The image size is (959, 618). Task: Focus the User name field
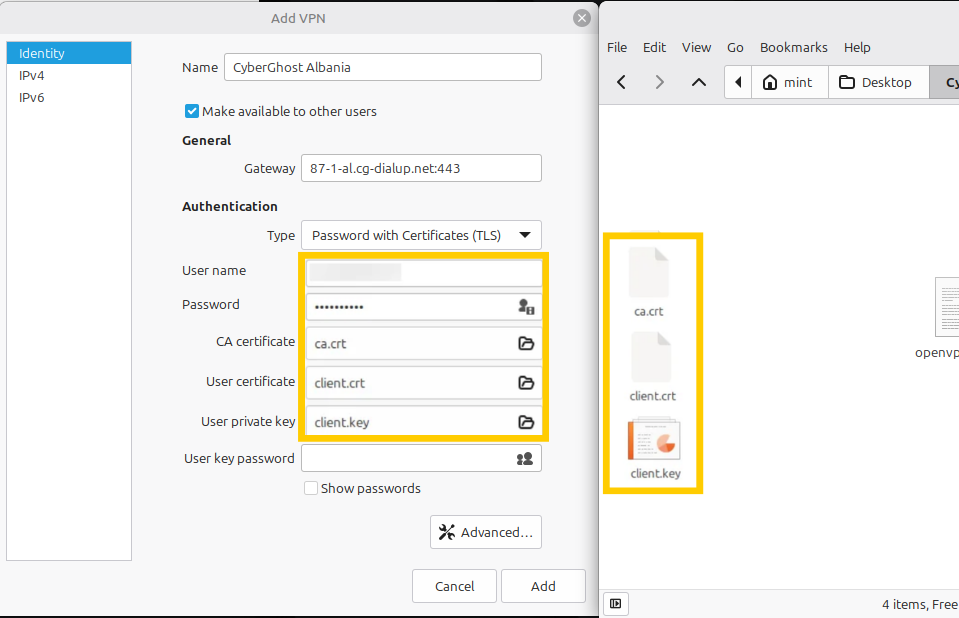(x=424, y=272)
